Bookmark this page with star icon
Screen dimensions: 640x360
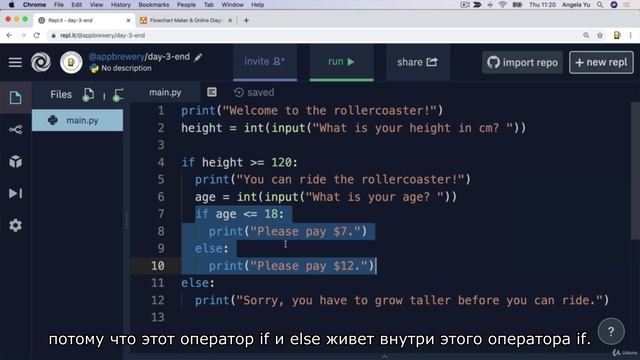point(600,36)
